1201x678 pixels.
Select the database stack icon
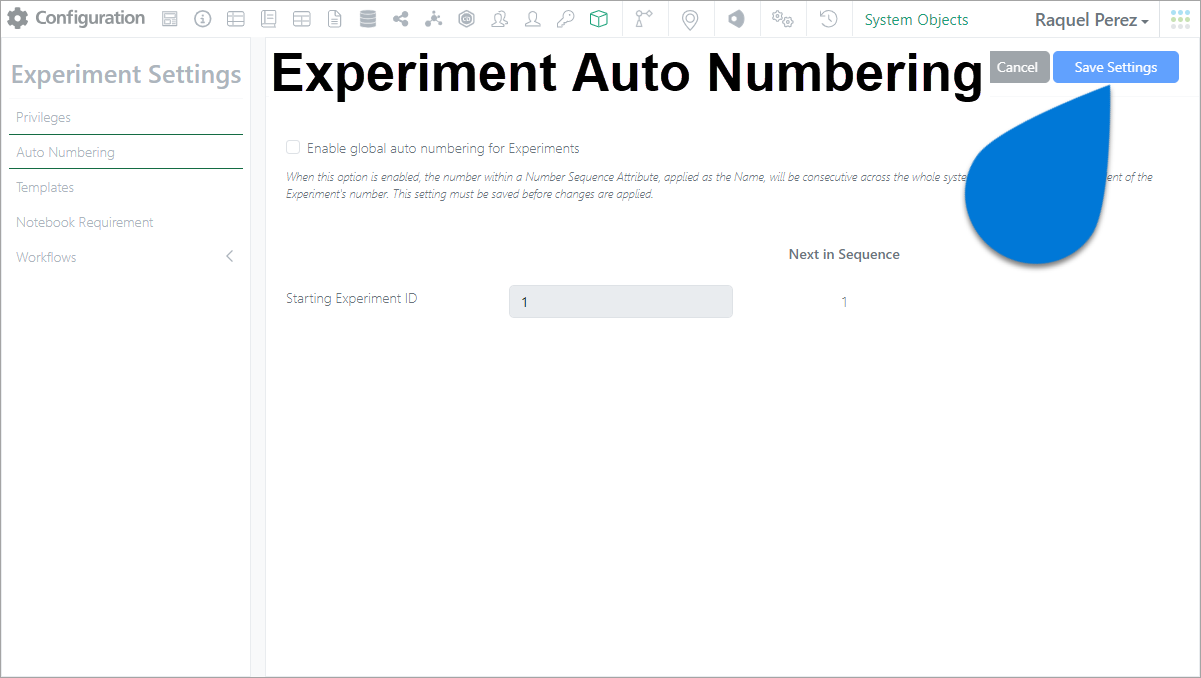pos(367,19)
